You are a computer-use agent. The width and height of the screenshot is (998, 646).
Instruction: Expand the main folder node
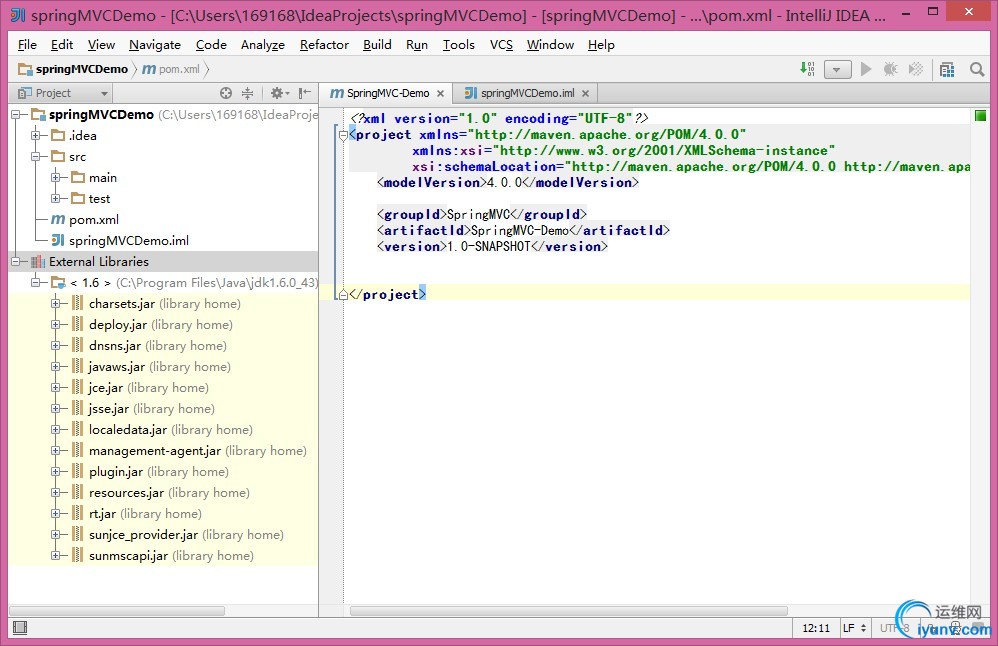point(56,178)
